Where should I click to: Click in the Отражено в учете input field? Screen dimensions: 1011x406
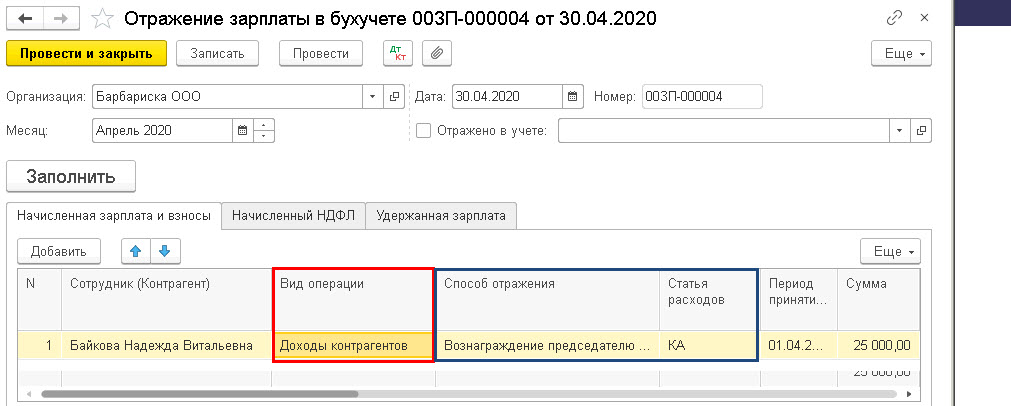[724, 130]
